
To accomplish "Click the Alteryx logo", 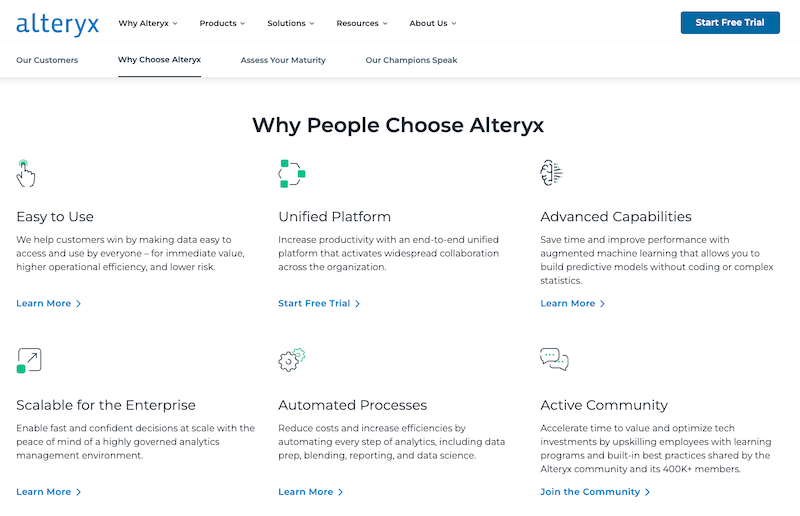I will coord(58,24).
